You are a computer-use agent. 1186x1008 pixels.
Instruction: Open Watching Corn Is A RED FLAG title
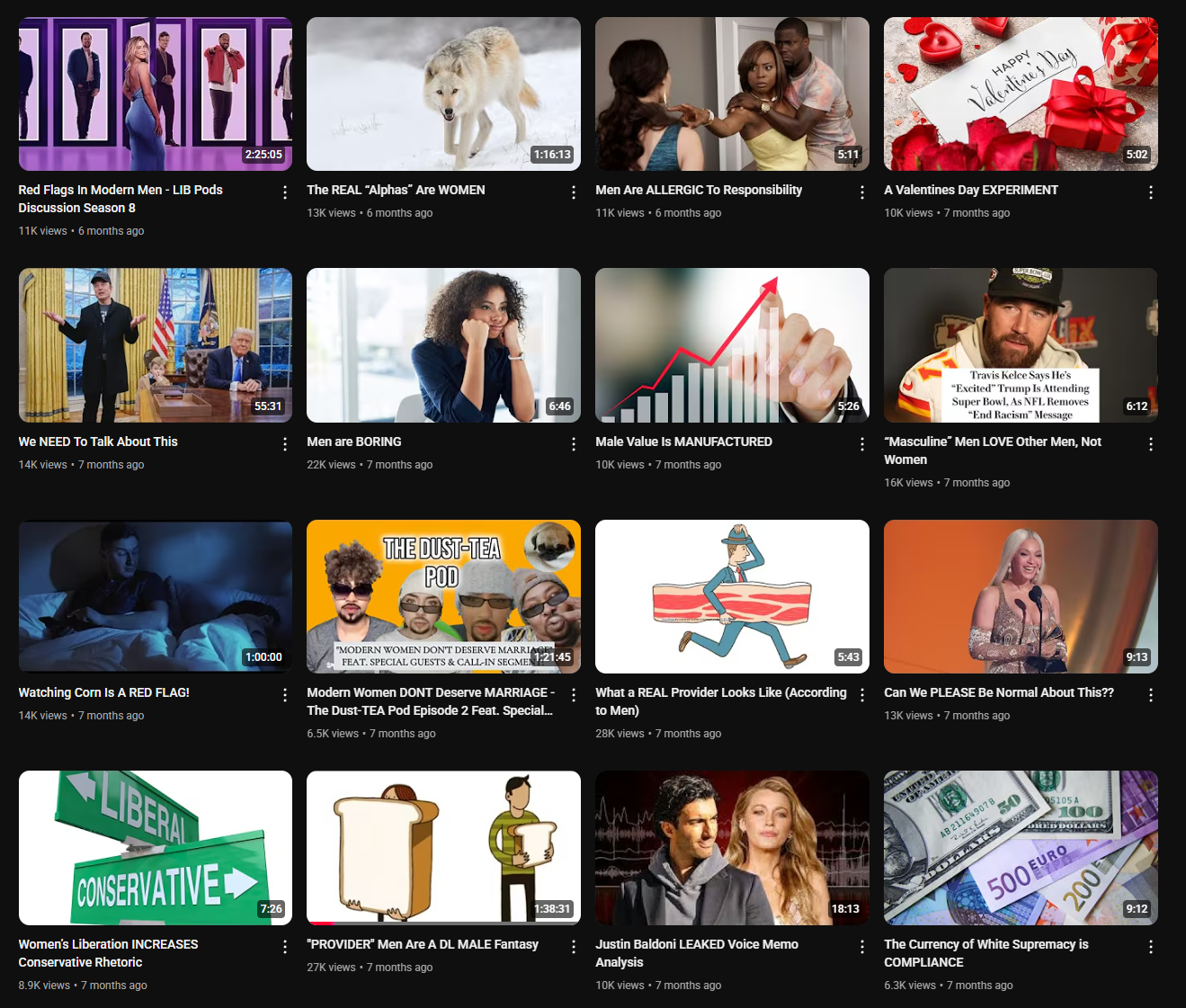(x=103, y=692)
